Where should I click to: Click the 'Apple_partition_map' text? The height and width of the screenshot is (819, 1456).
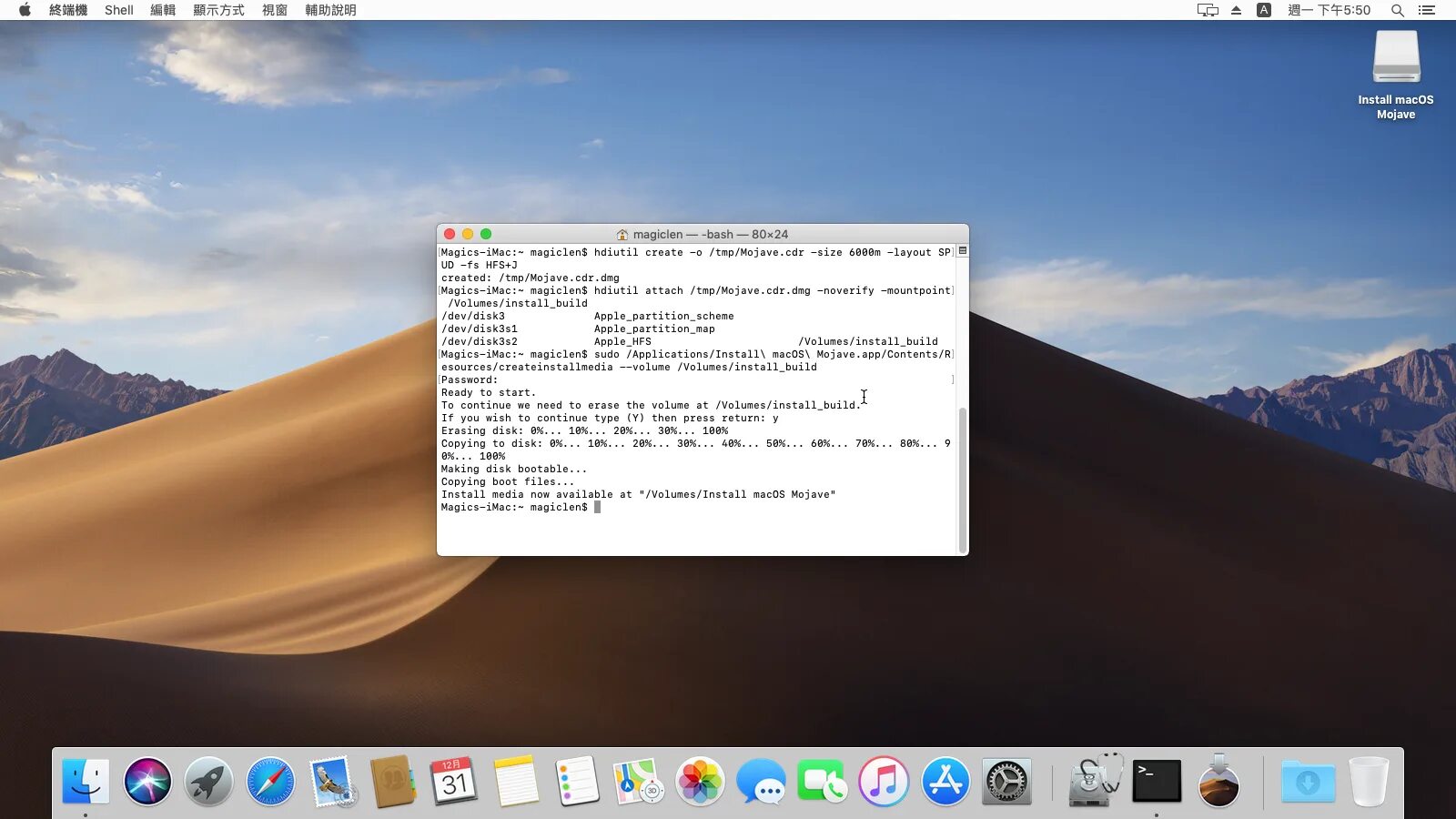(654, 329)
